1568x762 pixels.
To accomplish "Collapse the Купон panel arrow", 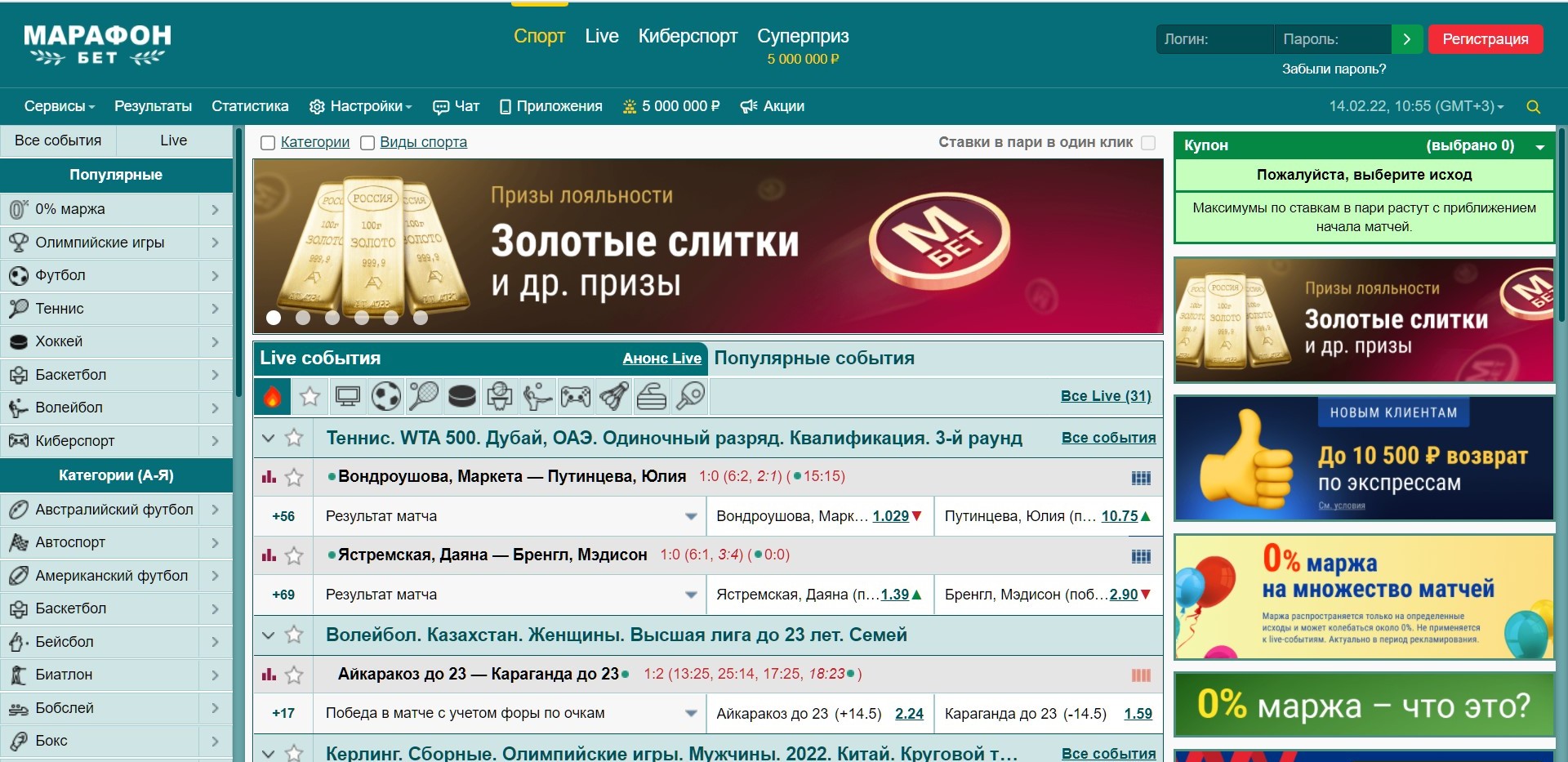I will pyautogui.click(x=1540, y=147).
